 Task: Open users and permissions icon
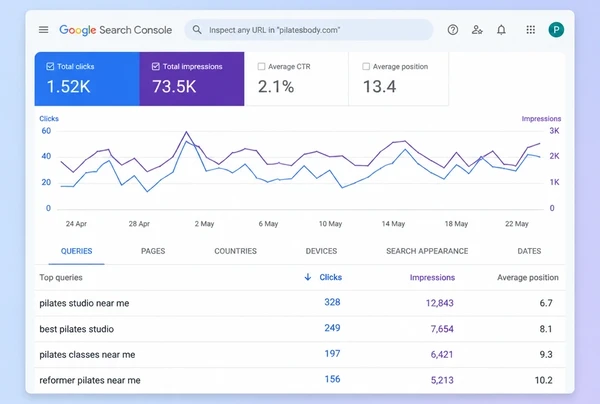[477, 29]
